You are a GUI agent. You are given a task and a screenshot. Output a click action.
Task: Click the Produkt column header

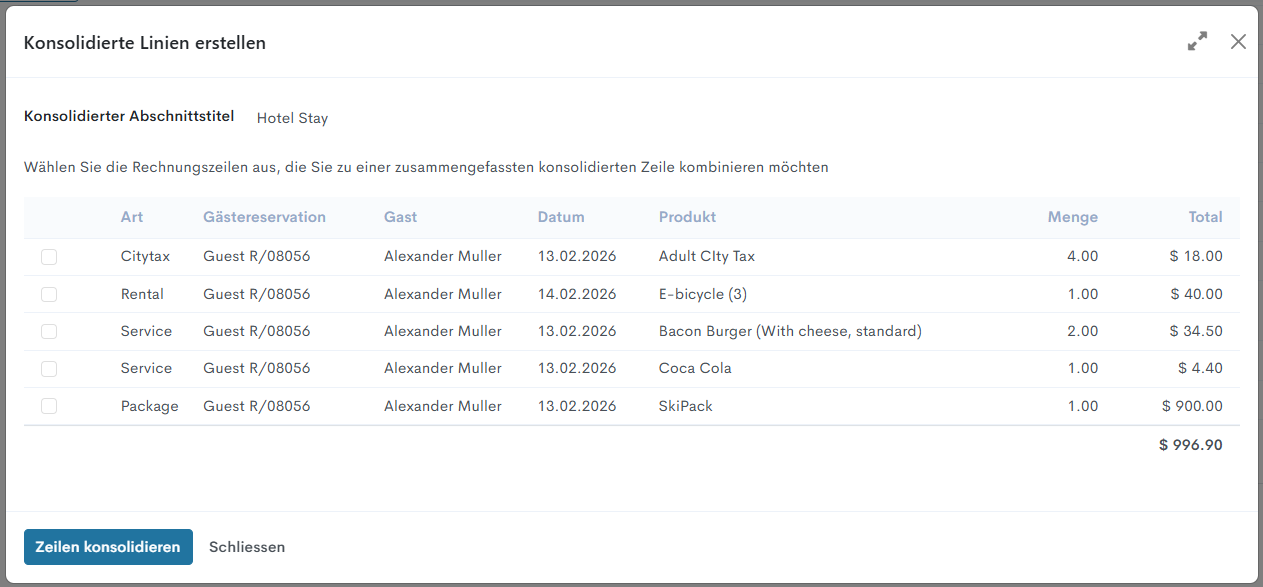click(x=687, y=217)
